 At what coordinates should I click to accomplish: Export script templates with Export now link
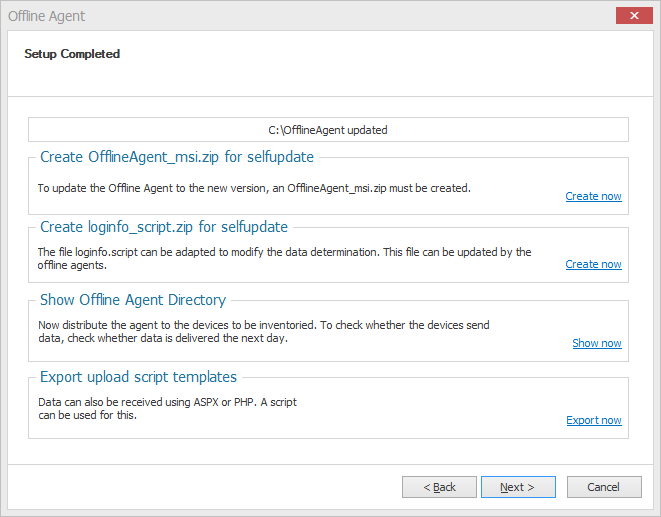point(594,420)
